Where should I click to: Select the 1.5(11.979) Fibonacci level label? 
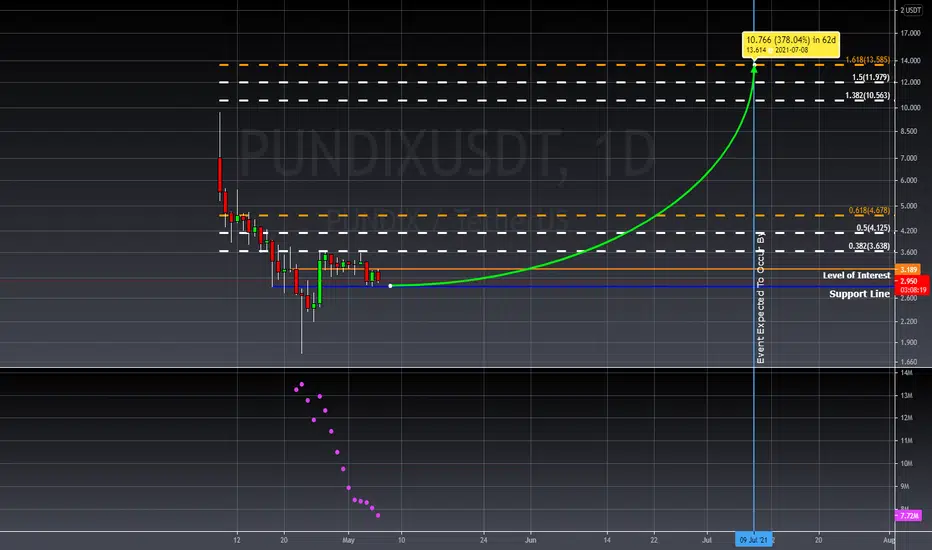pyautogui.click(x=871, y=77)
